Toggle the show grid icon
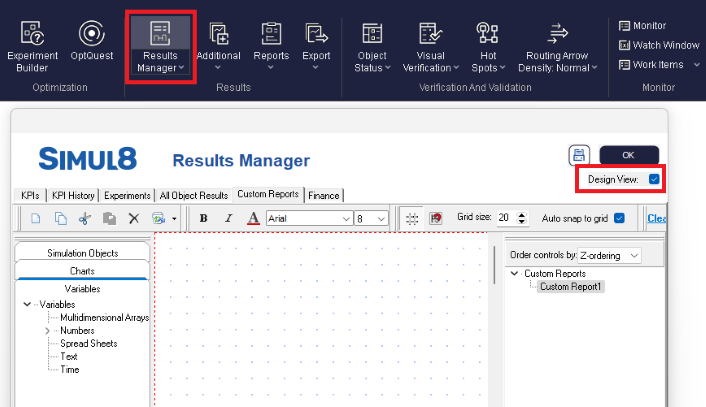Screen dimensions: 706x407 (x=412, y=217)
